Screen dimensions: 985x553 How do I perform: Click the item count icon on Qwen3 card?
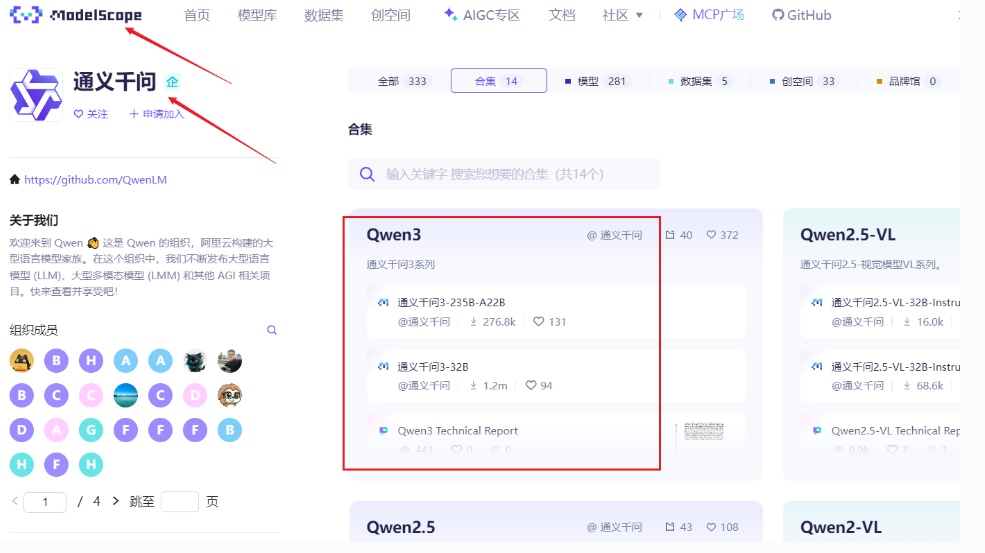tap(670, 235)
